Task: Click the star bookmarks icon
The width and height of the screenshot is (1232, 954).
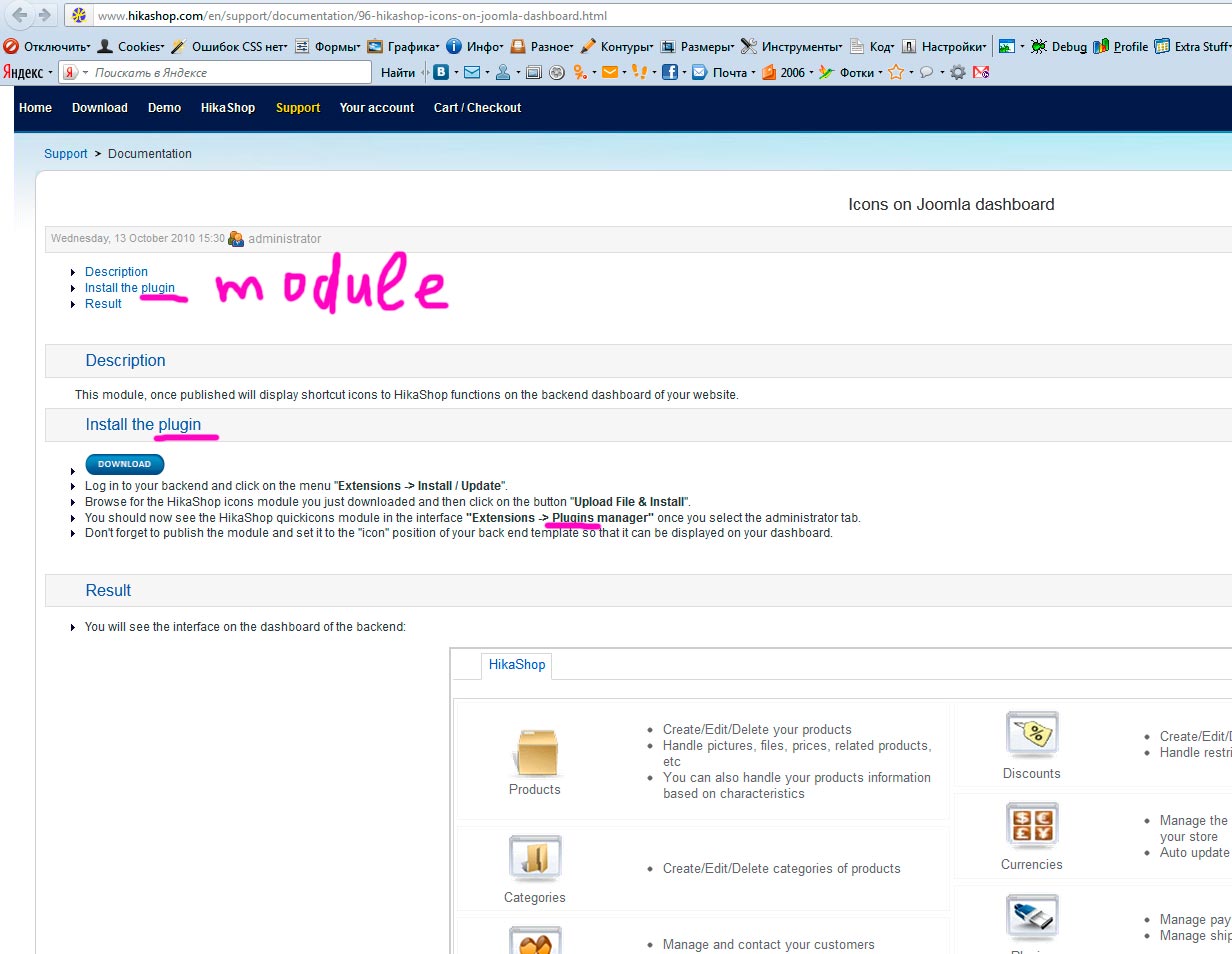Action: point(896,73)
